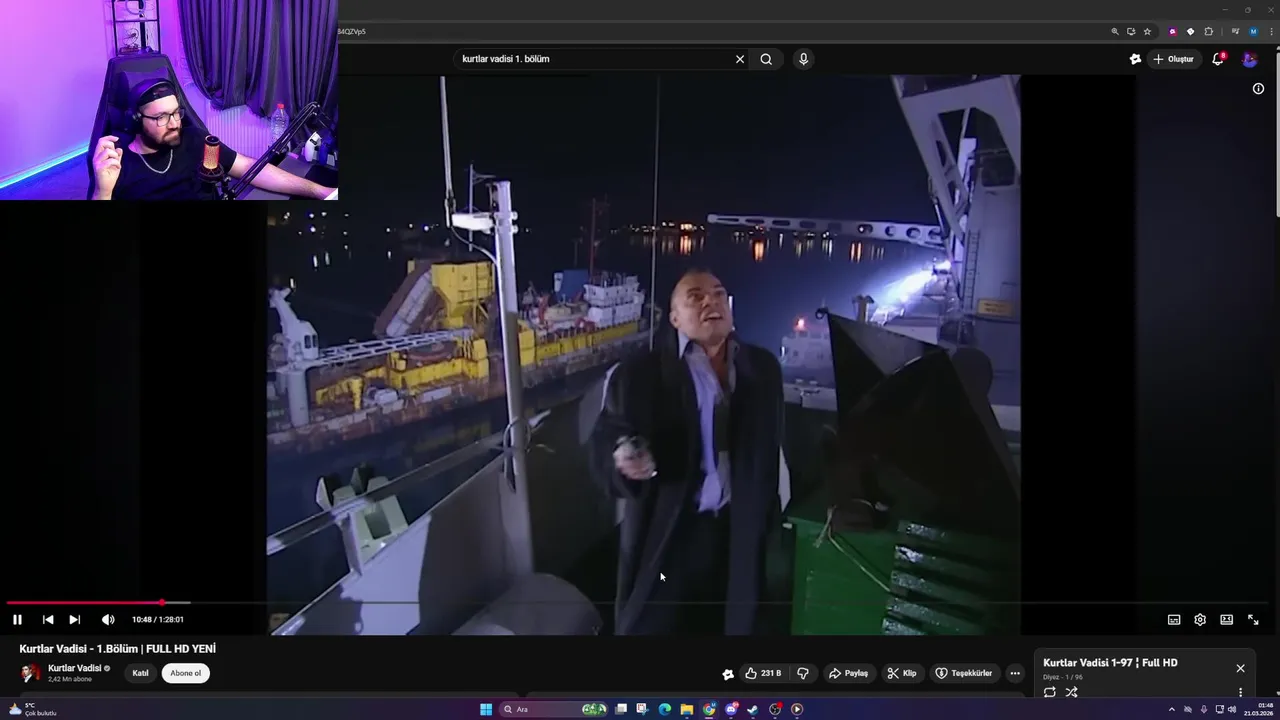Dislike the video
The height and width of the screenshot is (720, 1280).
tap(802, 673)
